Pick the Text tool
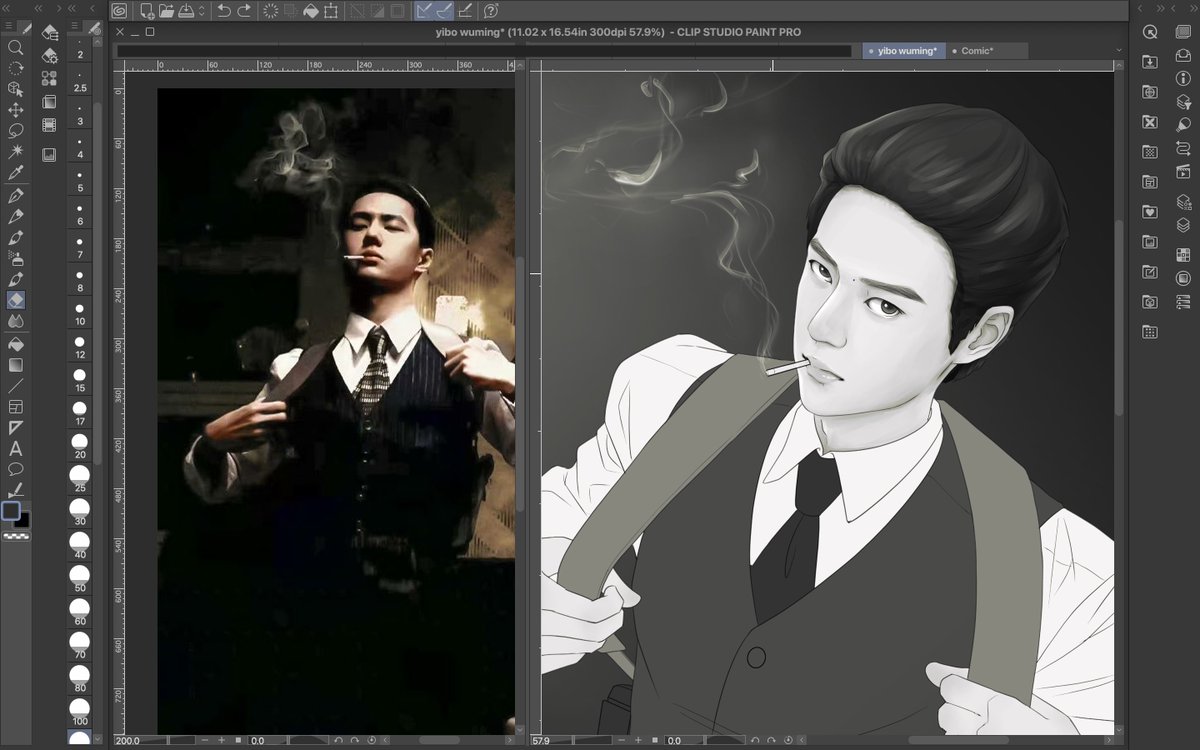1200x750 pixels. point(15,449)
